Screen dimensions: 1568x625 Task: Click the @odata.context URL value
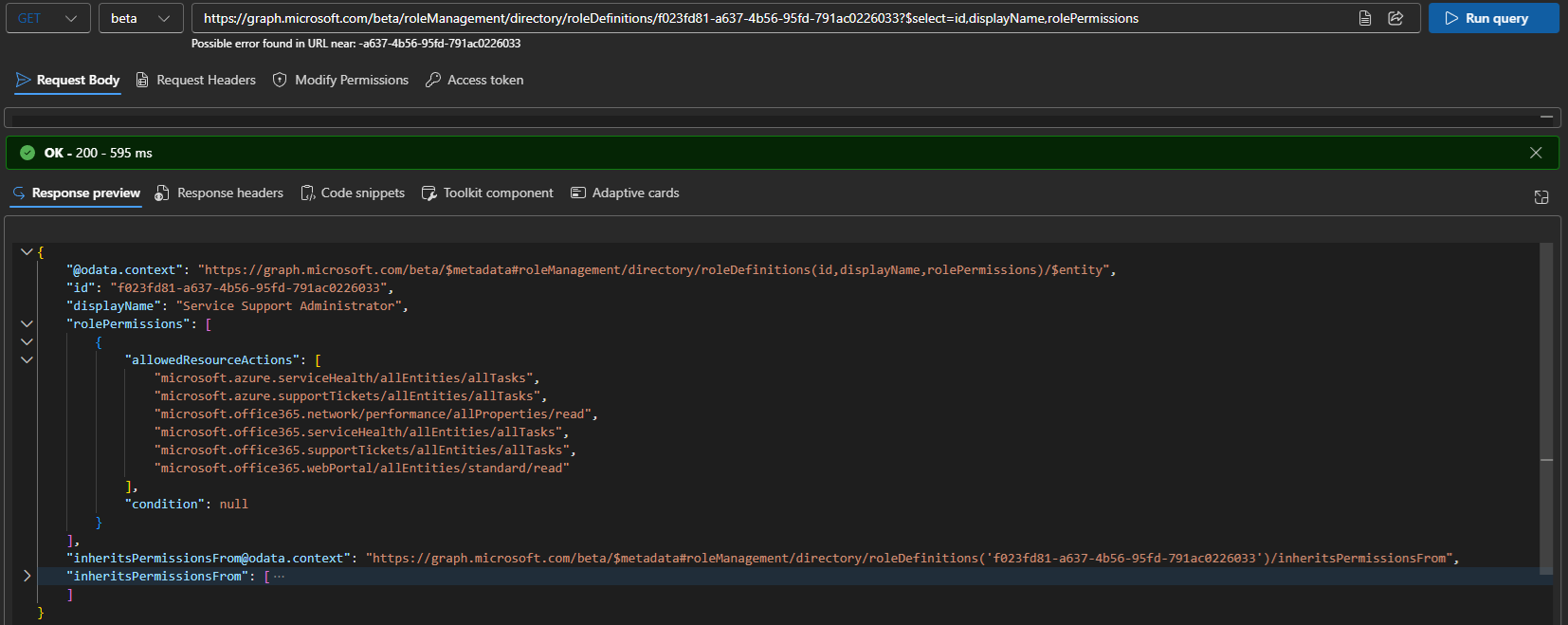click(653, 270)
